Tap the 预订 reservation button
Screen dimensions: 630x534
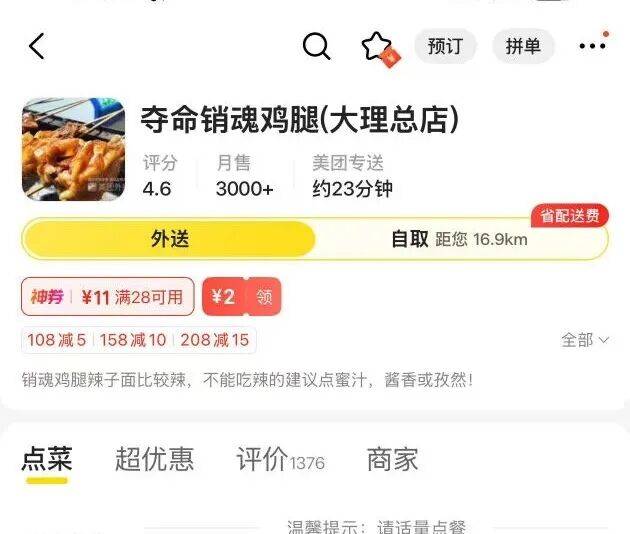point(445,46)
